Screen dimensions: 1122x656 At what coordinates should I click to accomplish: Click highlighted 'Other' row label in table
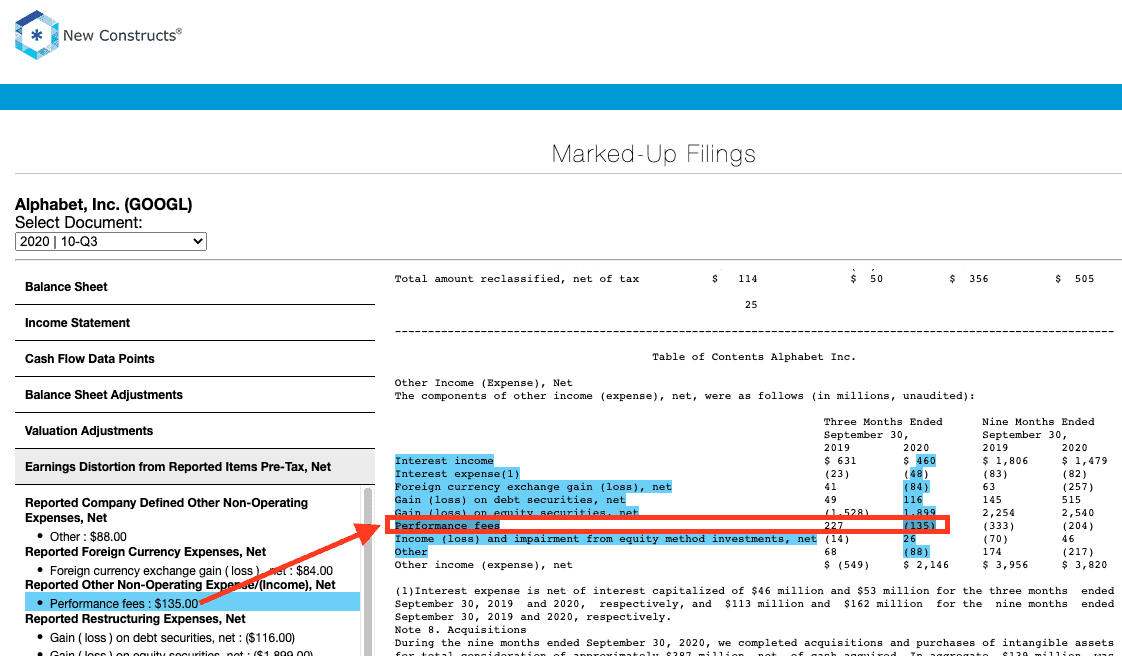[x=411, y=552]
